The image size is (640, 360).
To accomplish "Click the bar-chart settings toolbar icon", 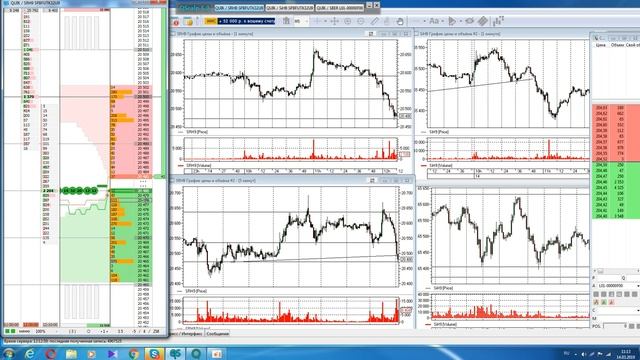I will (498, 21).
